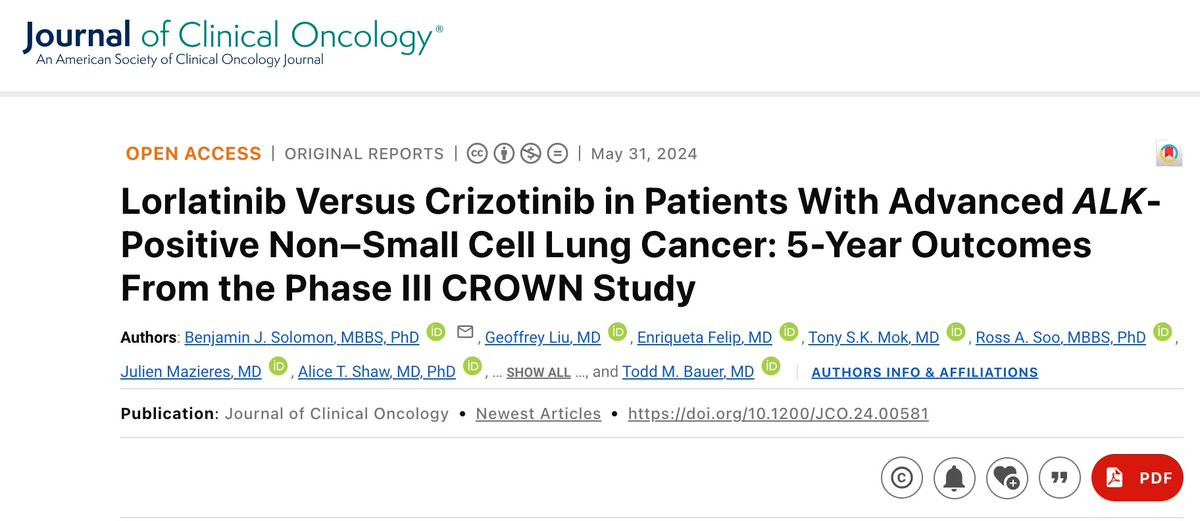Open the DOI link 10.1200/JCO.24.00581

click(778, 413)
